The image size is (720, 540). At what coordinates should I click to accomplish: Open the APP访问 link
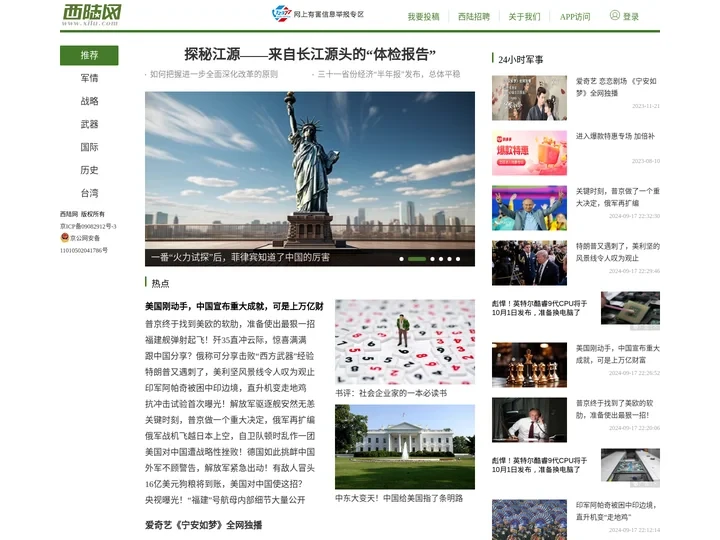coord(575,17)
